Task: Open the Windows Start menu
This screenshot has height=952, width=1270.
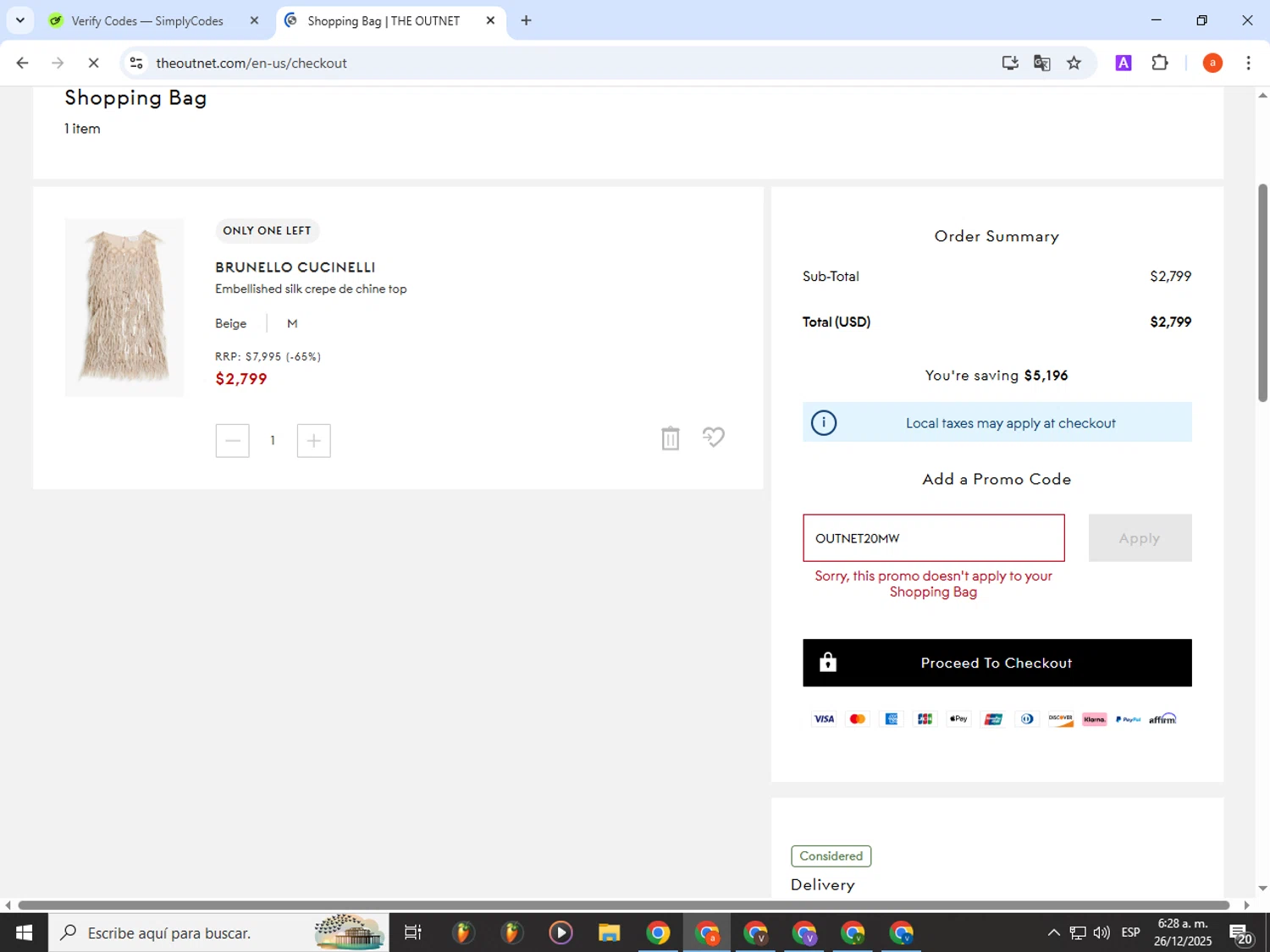Action: coord(24,933)
